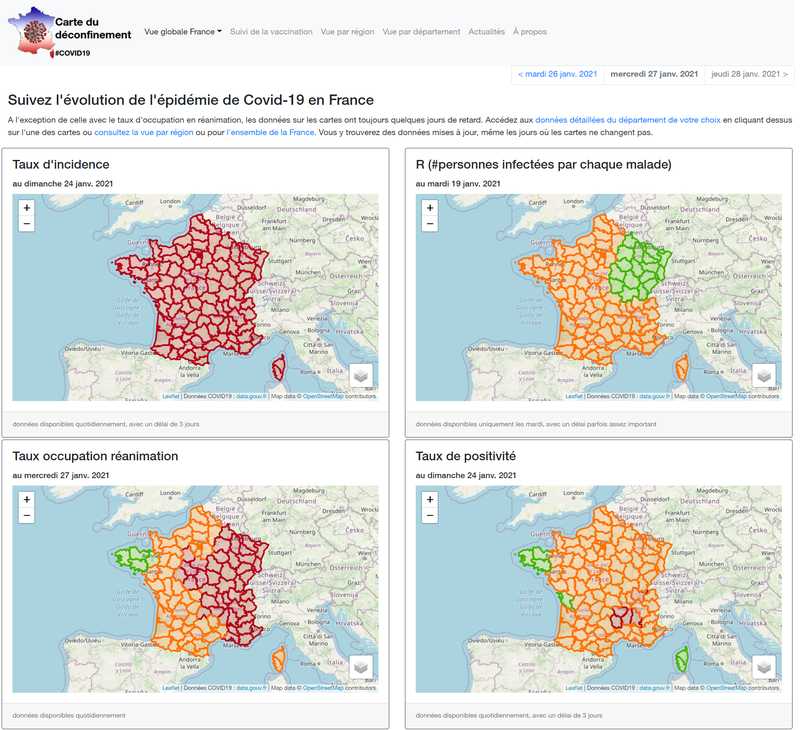Click Corsica on the Taux d'incidence map
This screenshot has height=730, width=800.
point(279,366)
